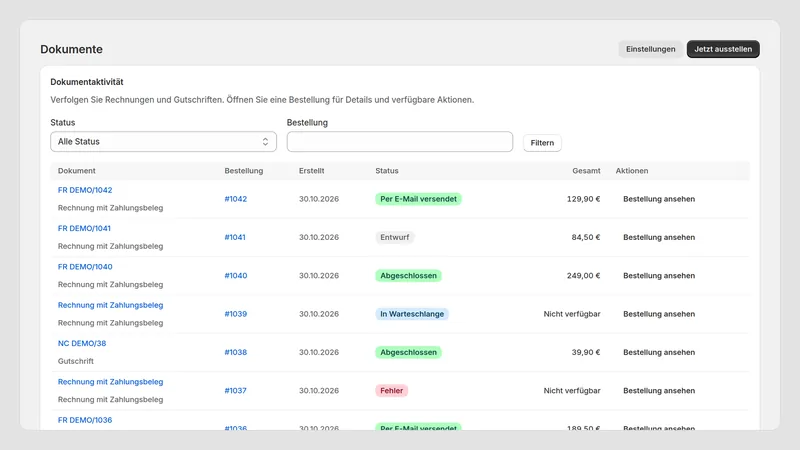Click the Abgeschlossen badge for order #1040

408,276
